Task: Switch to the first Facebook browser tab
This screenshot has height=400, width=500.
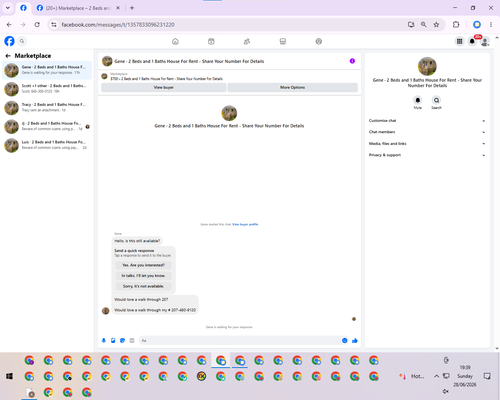Action: [23, 8]
